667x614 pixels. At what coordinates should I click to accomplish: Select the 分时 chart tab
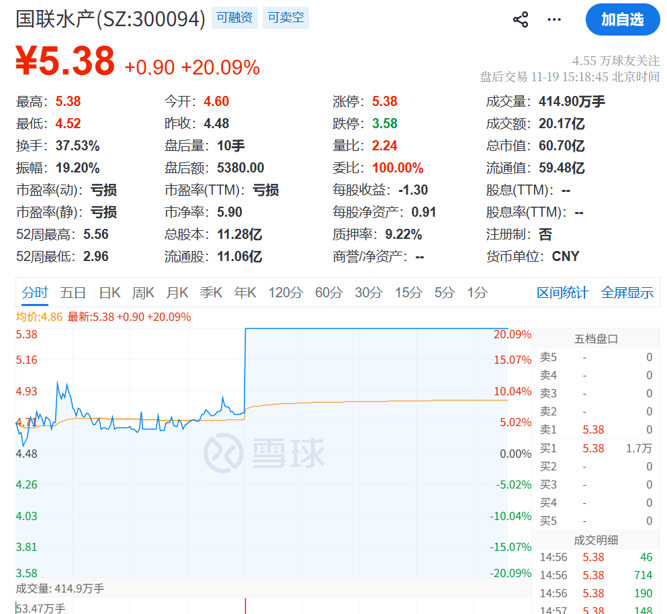coord(34,292)
